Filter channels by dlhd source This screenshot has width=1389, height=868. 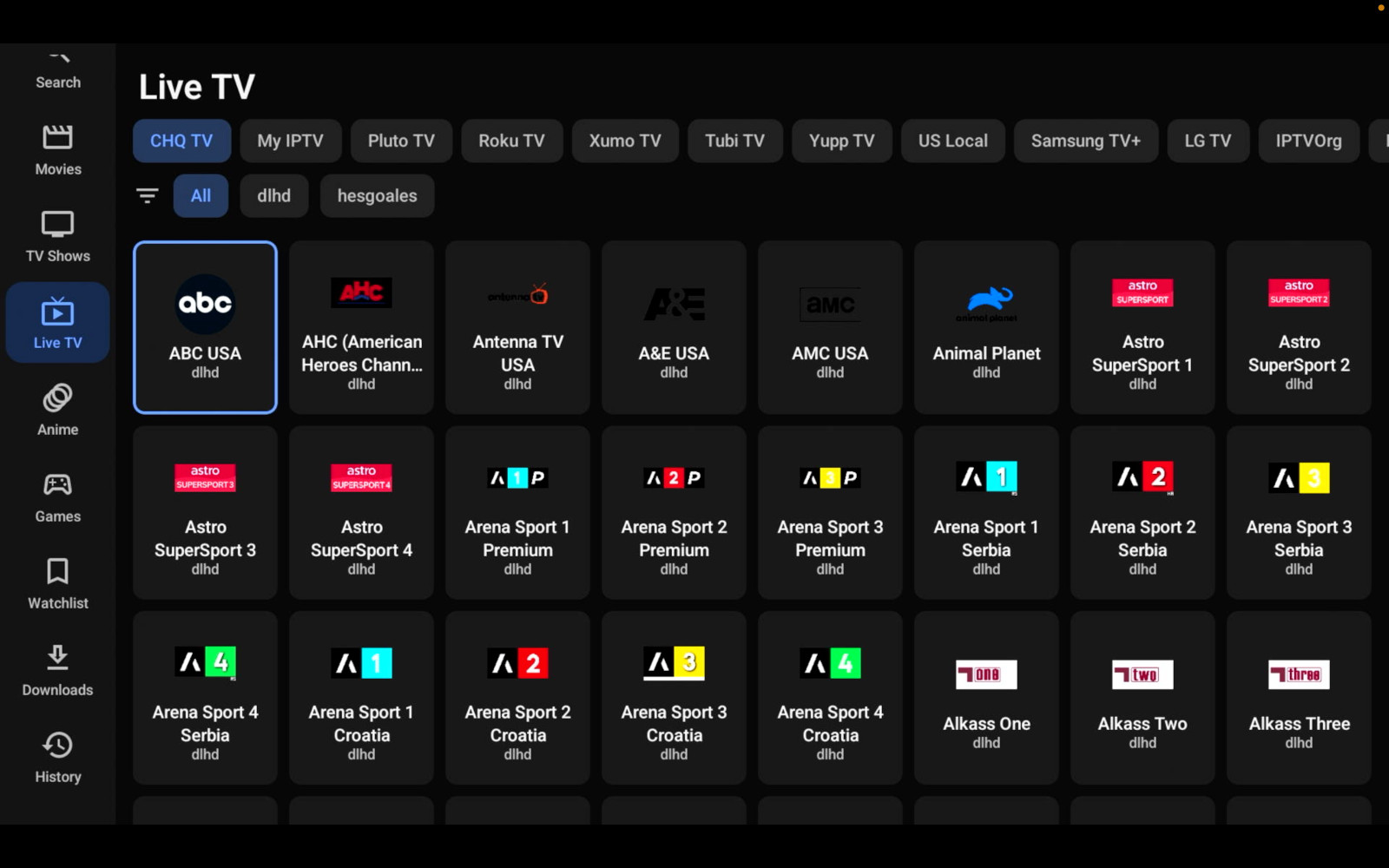click(273, 196)
